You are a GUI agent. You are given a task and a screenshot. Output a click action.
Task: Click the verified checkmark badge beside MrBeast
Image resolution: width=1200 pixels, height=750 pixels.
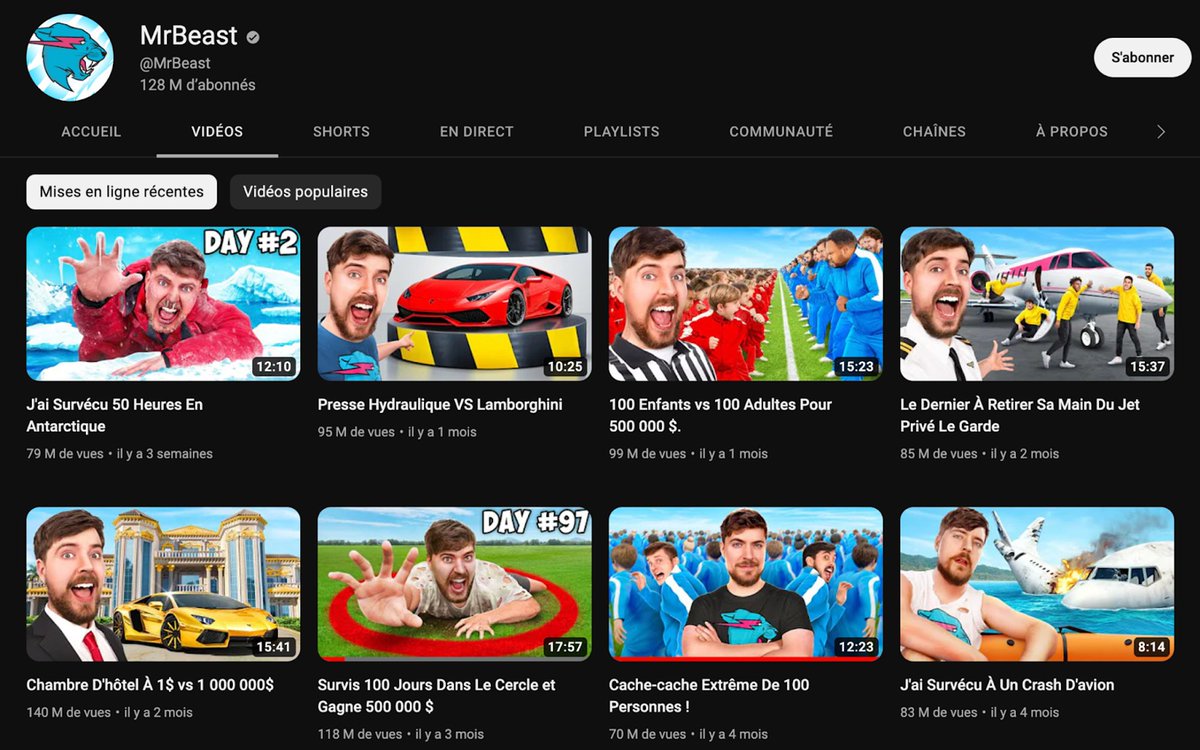coord(253,37)
